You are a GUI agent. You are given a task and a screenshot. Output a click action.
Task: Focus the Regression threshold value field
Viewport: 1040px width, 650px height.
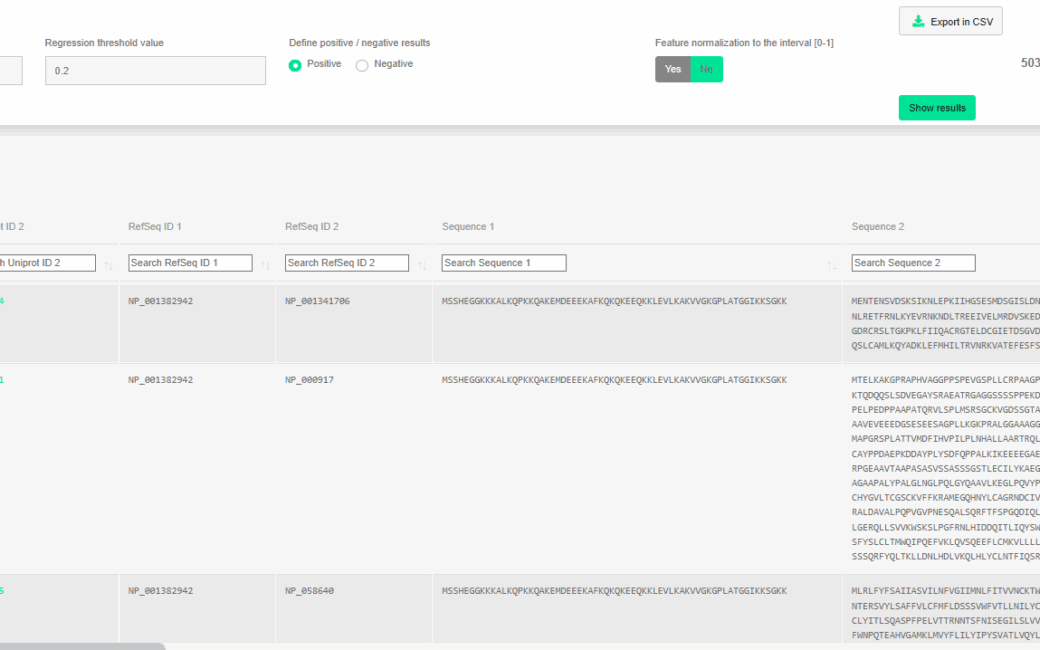tap(155, 71)
